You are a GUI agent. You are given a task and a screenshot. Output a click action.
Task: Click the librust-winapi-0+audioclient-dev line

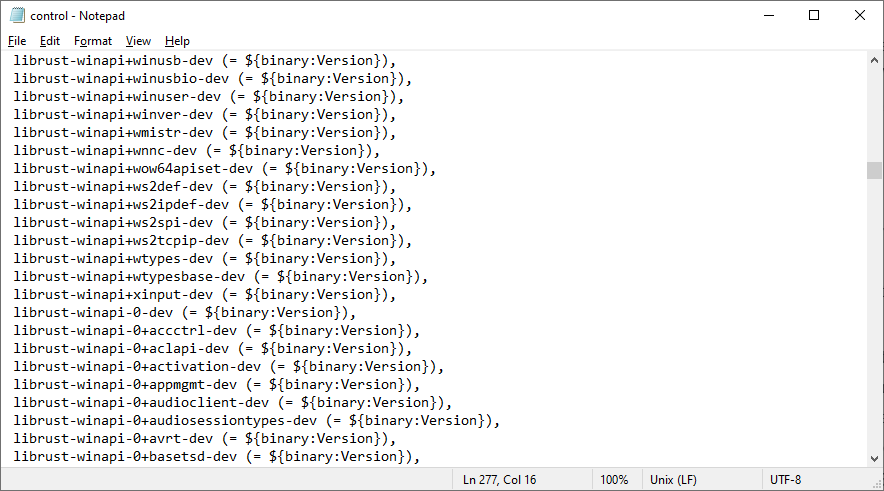tap(233, 403)
